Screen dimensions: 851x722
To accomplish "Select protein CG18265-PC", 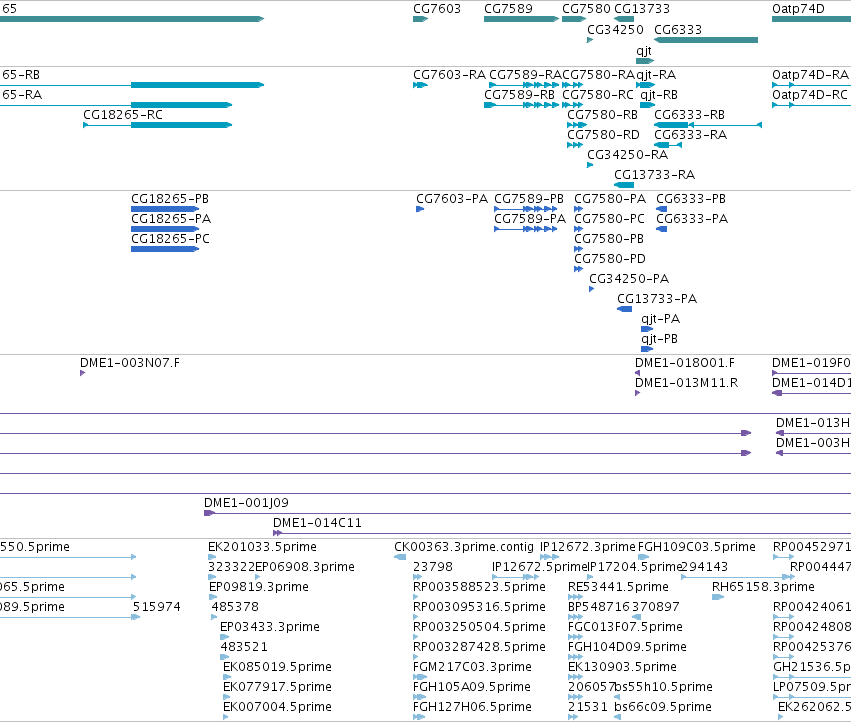I will tap(170, 239).
